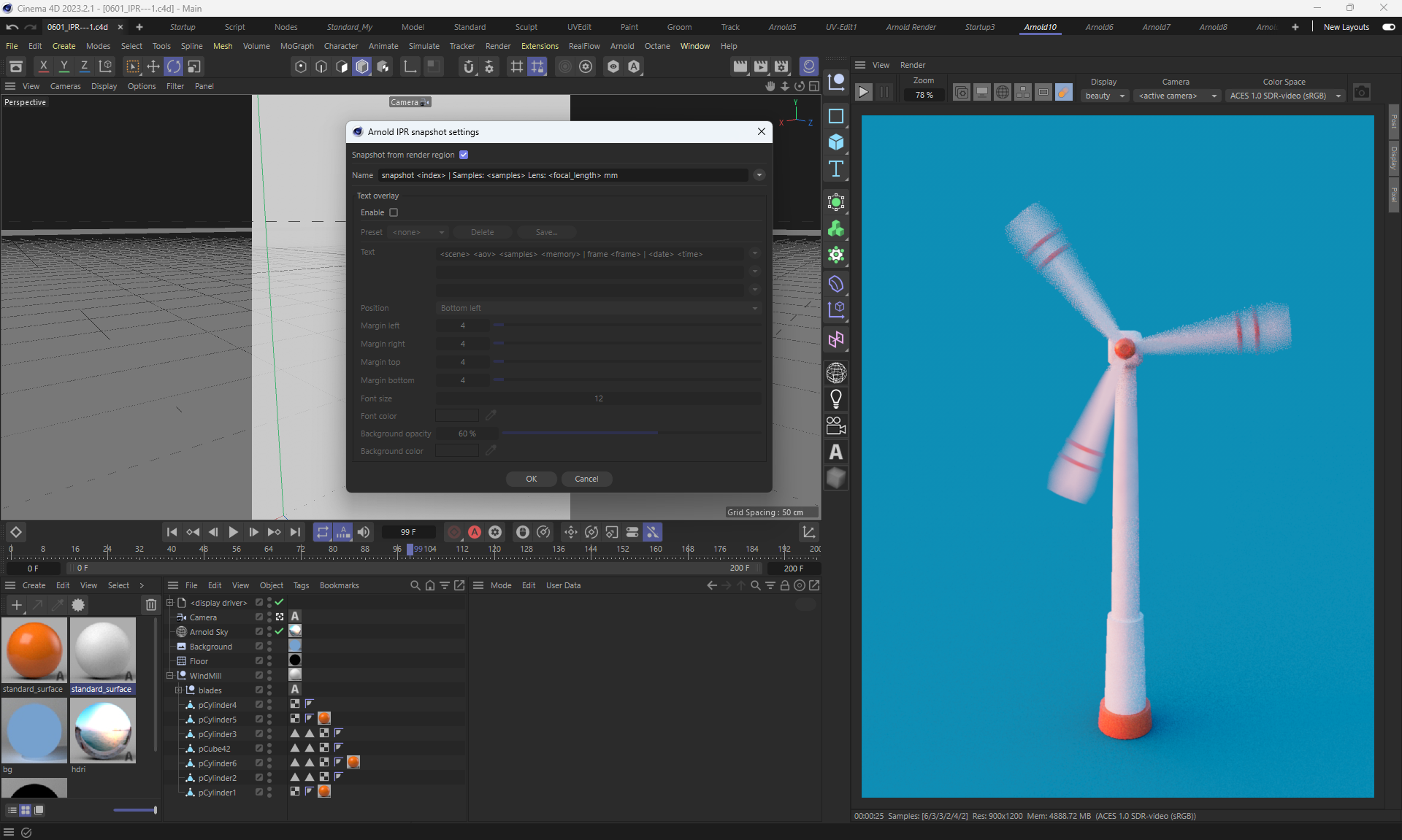Toggle the New Layouts switch
The width and height of the screenshot is (1402, 840).
[1388, 27]
